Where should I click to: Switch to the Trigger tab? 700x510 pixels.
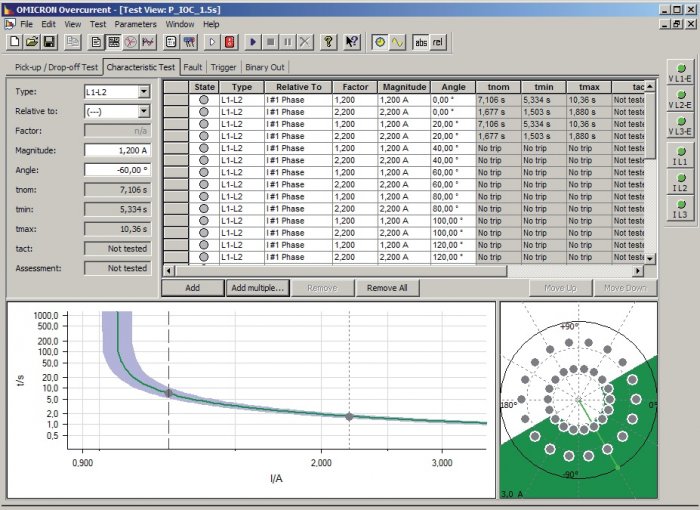coord(223,67)
